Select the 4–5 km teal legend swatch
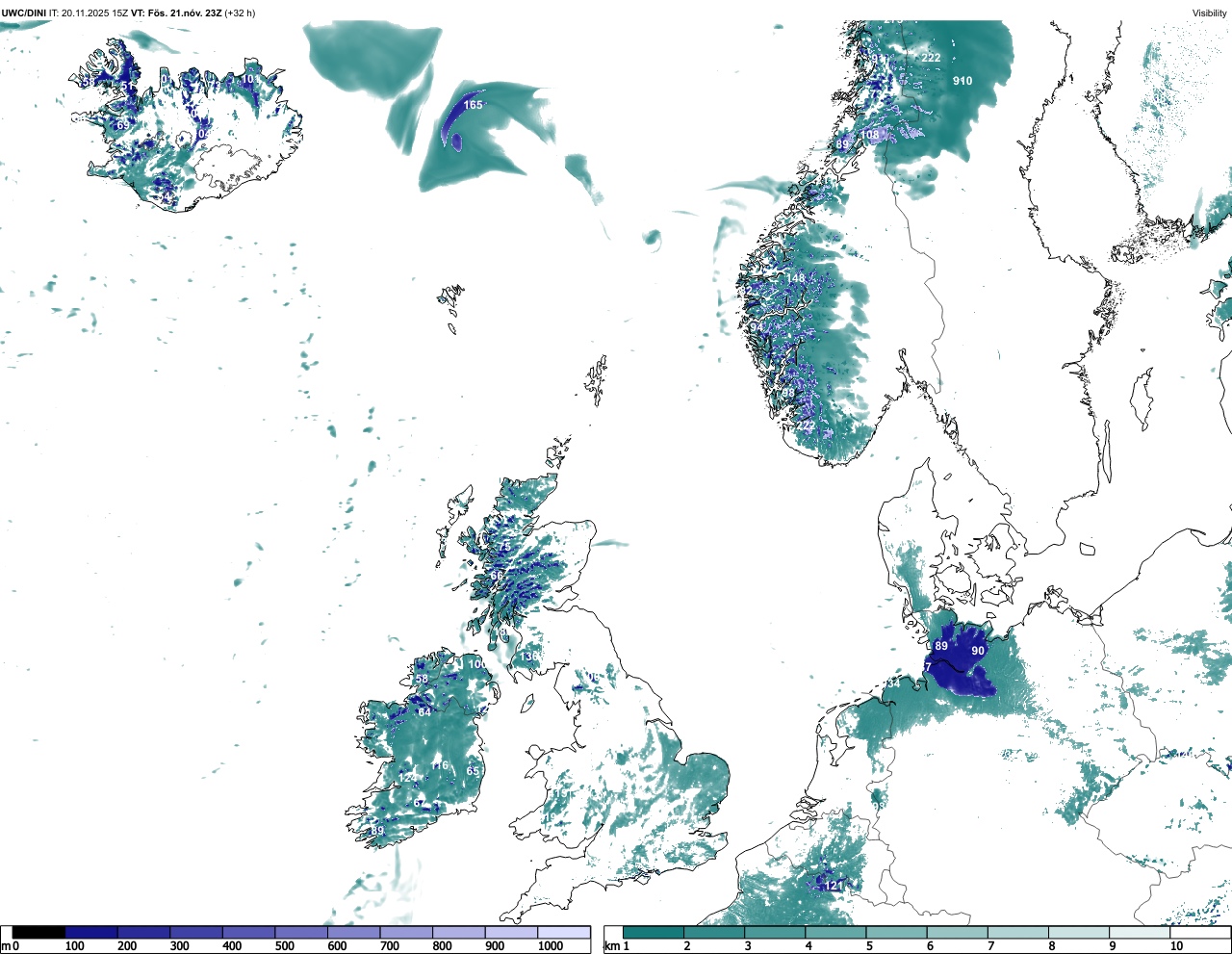The width and height of the screenshot is (1232, 954). point(836,932)
